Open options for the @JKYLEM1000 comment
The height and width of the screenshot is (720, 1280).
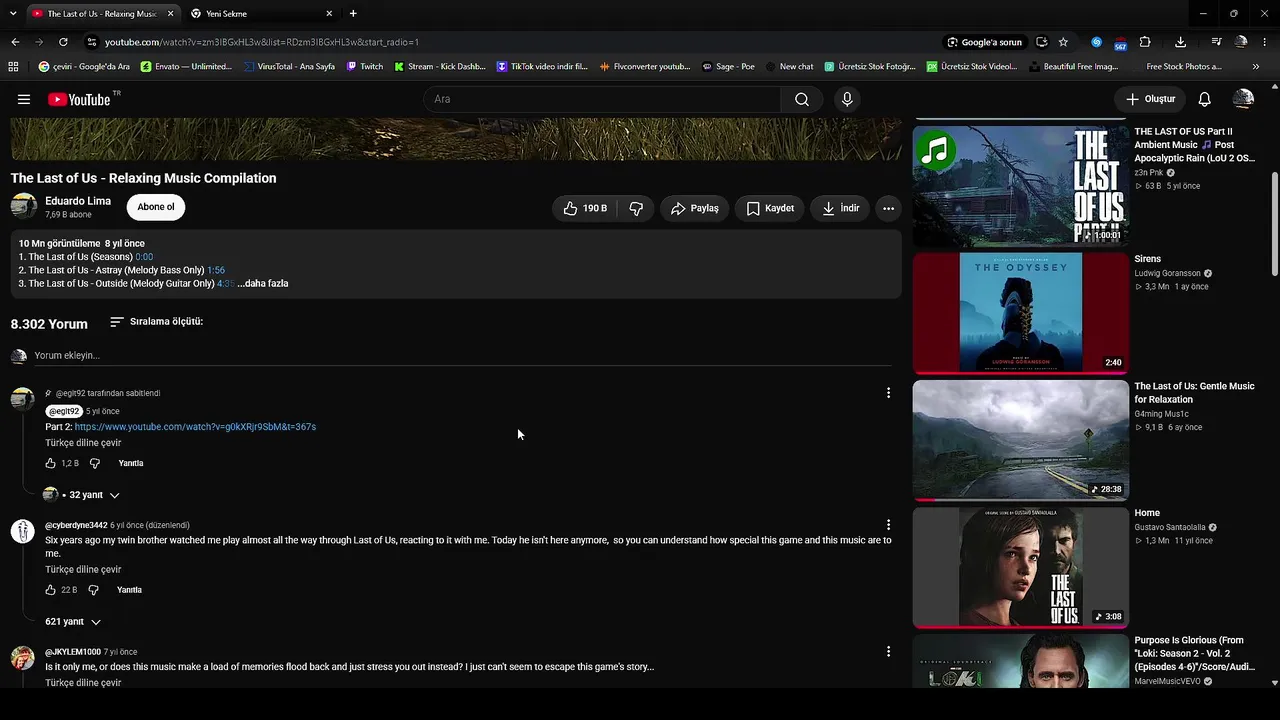pyautogui.click(x=888, y=652)
